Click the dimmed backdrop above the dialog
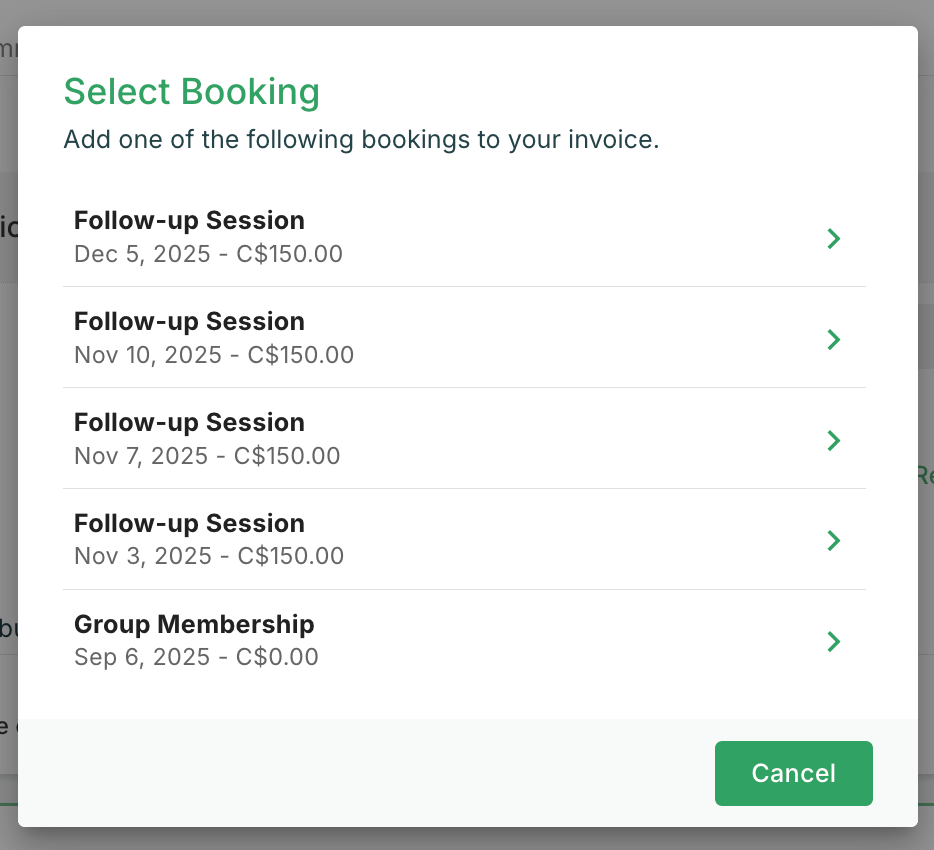 (467, 12)
